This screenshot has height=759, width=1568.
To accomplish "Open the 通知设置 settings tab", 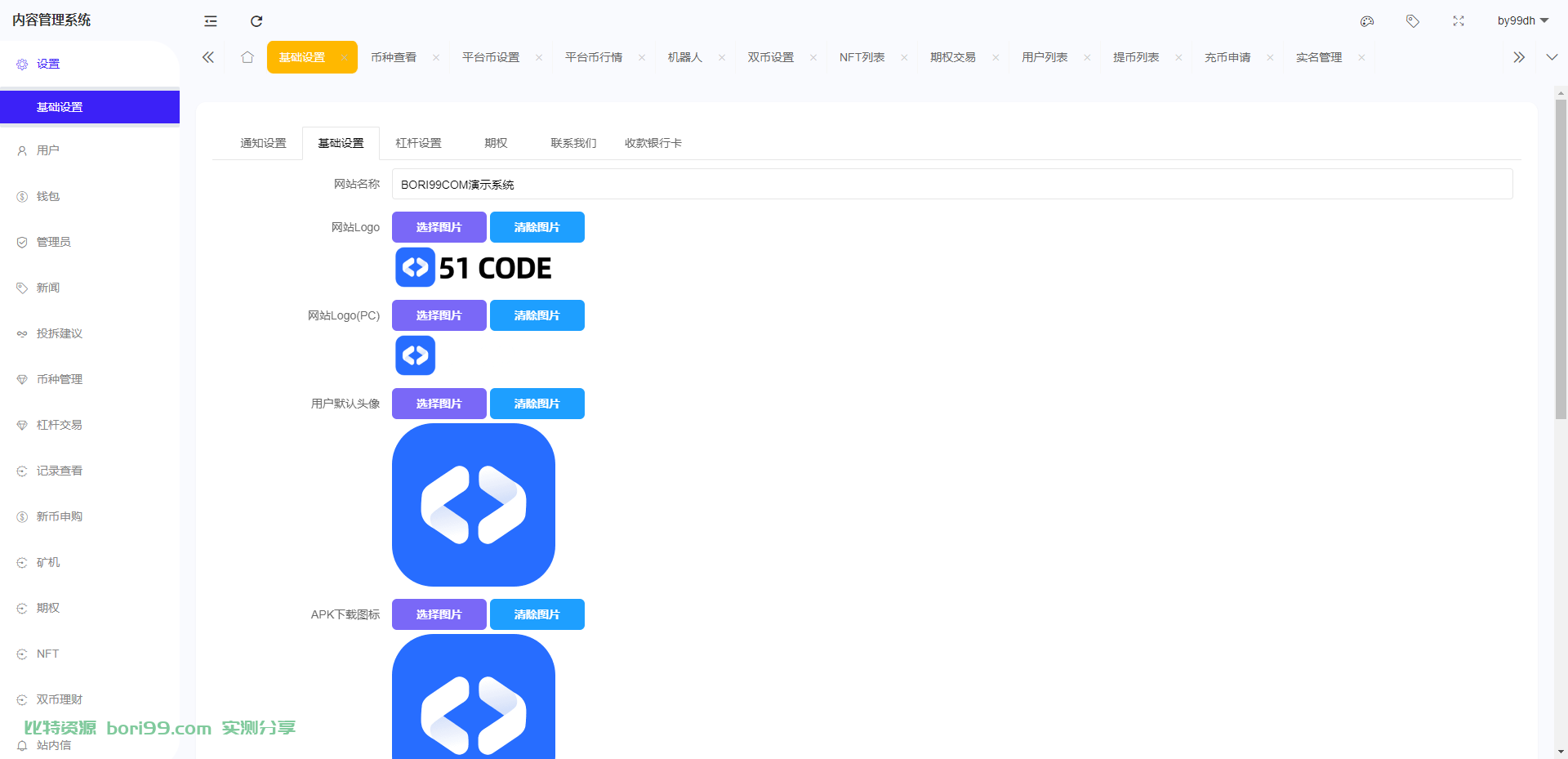I will click(x=263, y=143).
